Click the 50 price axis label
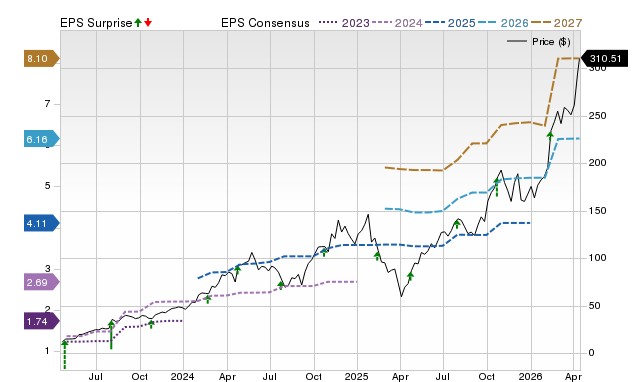The image size is (640, 382). (594, 306)
